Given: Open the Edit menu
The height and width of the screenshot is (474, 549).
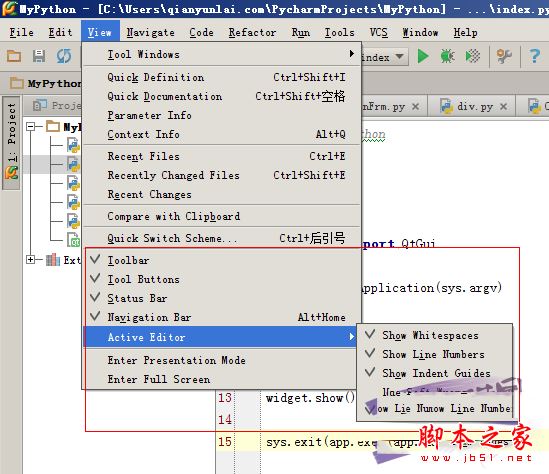Looking at the screenshot, I should click(60, 33).
